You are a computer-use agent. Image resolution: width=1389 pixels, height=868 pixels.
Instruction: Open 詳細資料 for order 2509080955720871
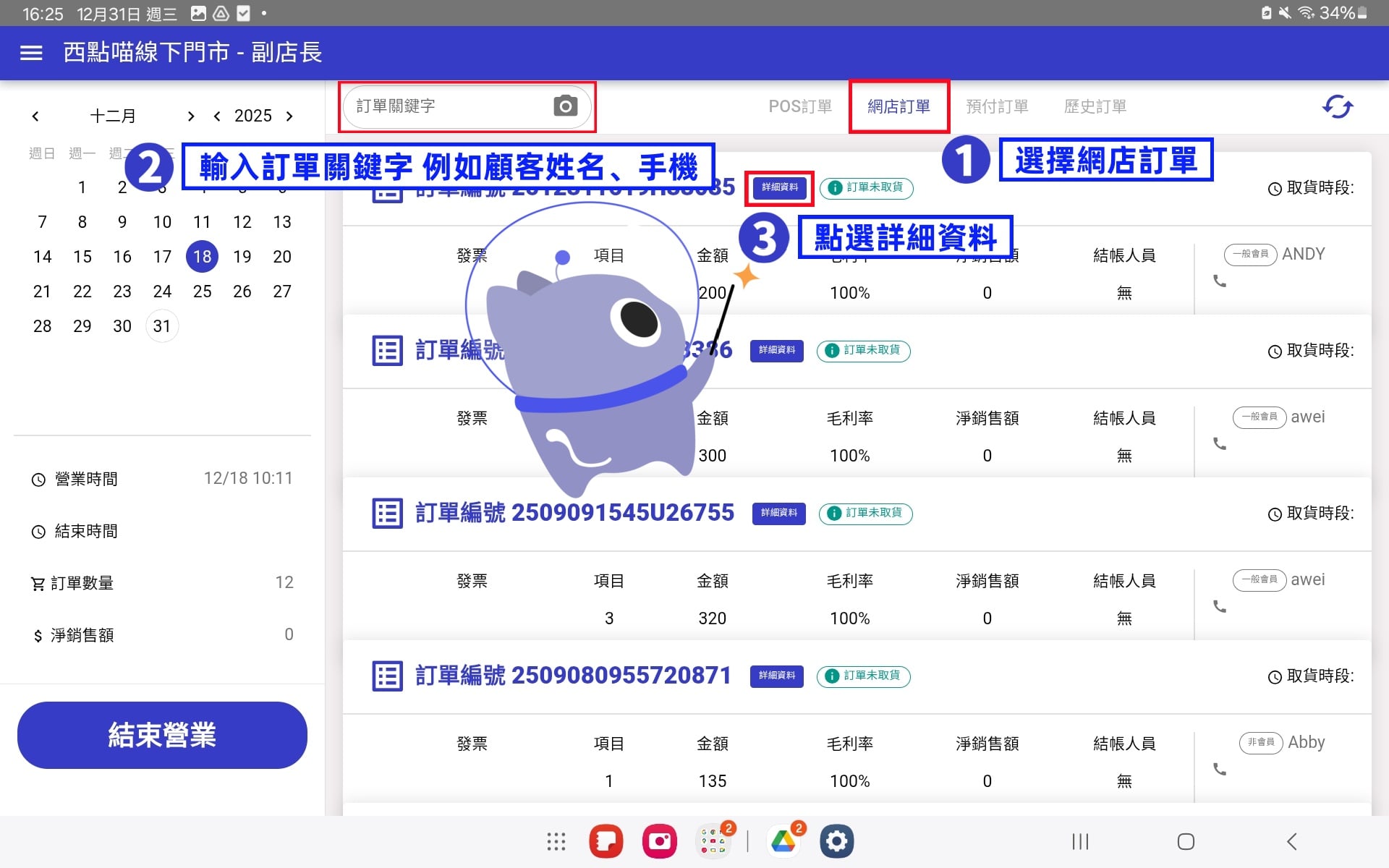(777, 676)
